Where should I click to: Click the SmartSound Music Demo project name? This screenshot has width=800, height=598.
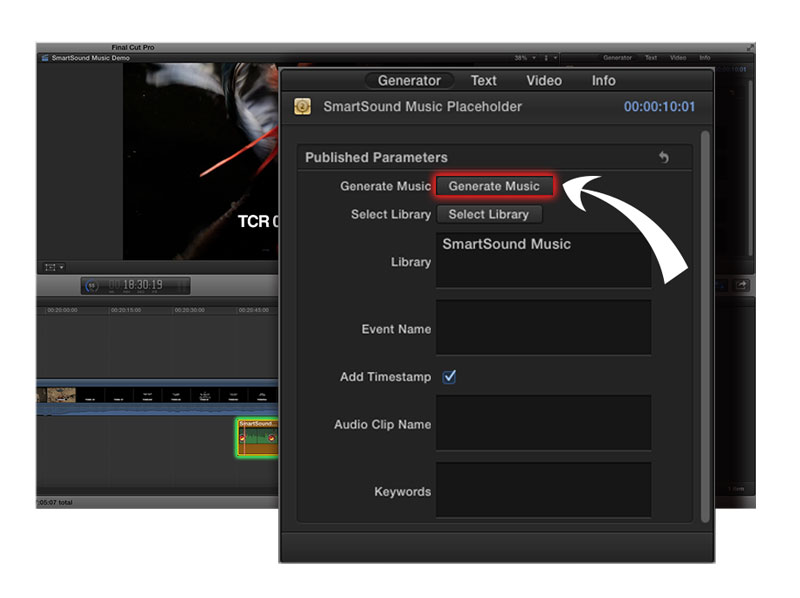pos(91,58)
